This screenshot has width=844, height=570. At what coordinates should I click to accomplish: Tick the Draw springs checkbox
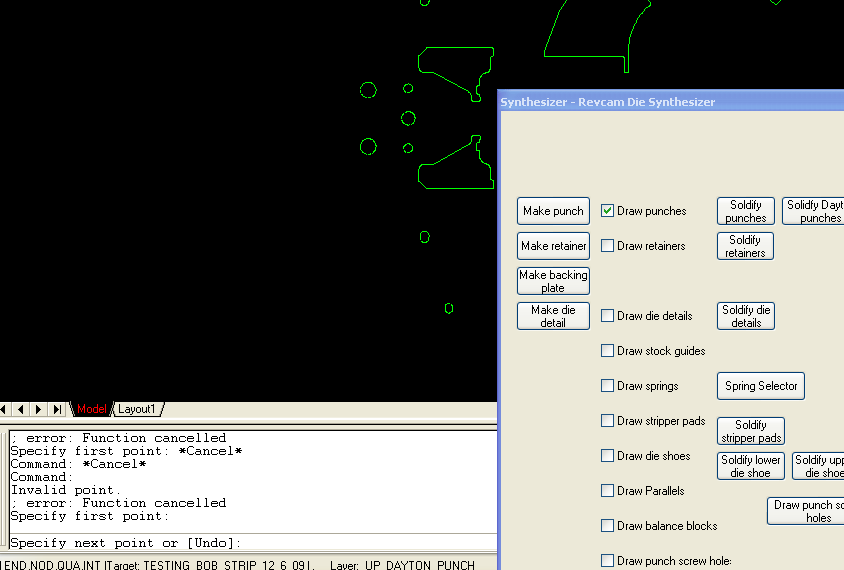pyautogui.click(x=608, y=385)
